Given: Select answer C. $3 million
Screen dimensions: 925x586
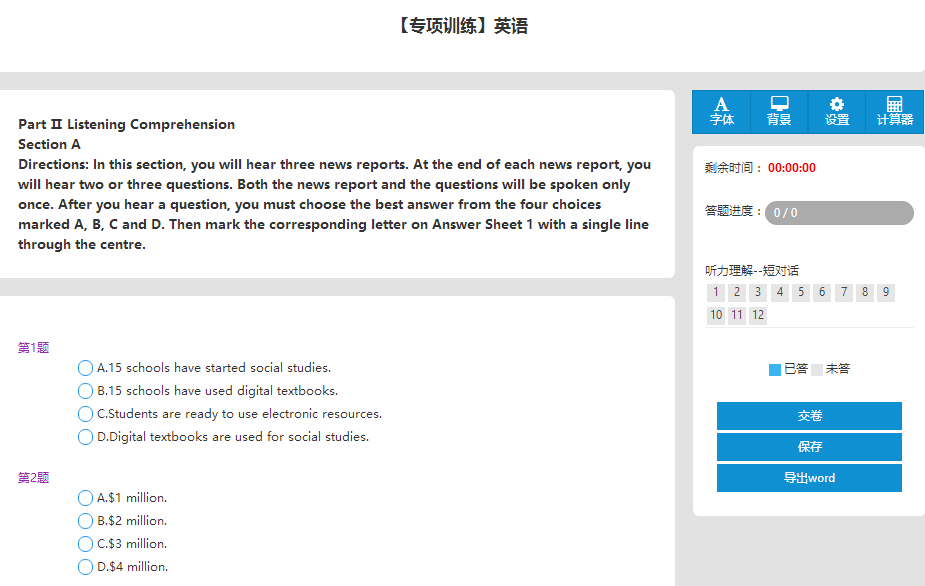Looking at the screenshot, I should coord(85,544).
